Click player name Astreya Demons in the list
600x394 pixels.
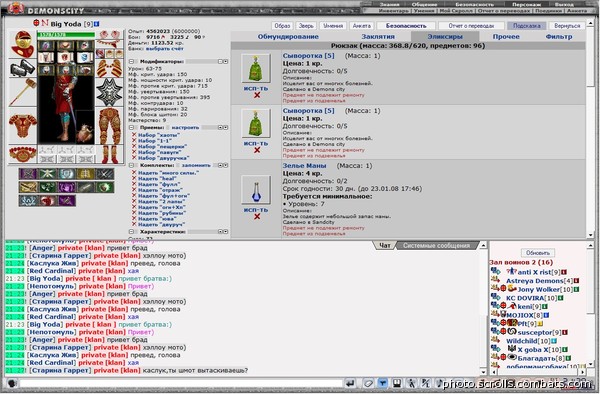coord(535,281)
